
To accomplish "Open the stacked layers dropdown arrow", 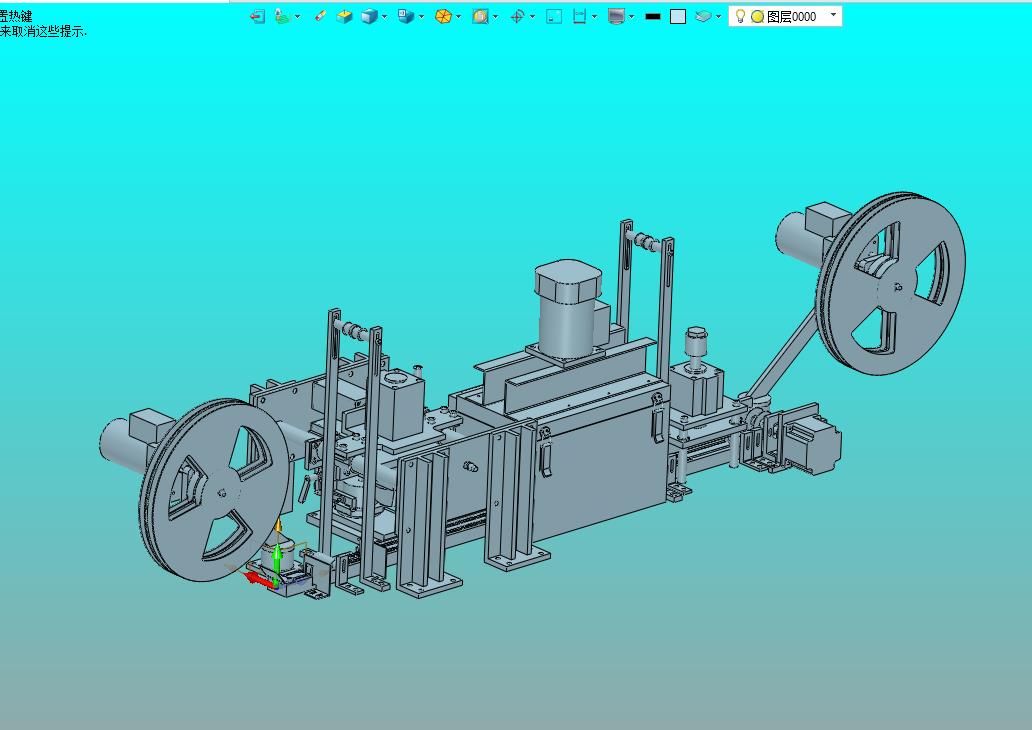I will tap(718, 16).
